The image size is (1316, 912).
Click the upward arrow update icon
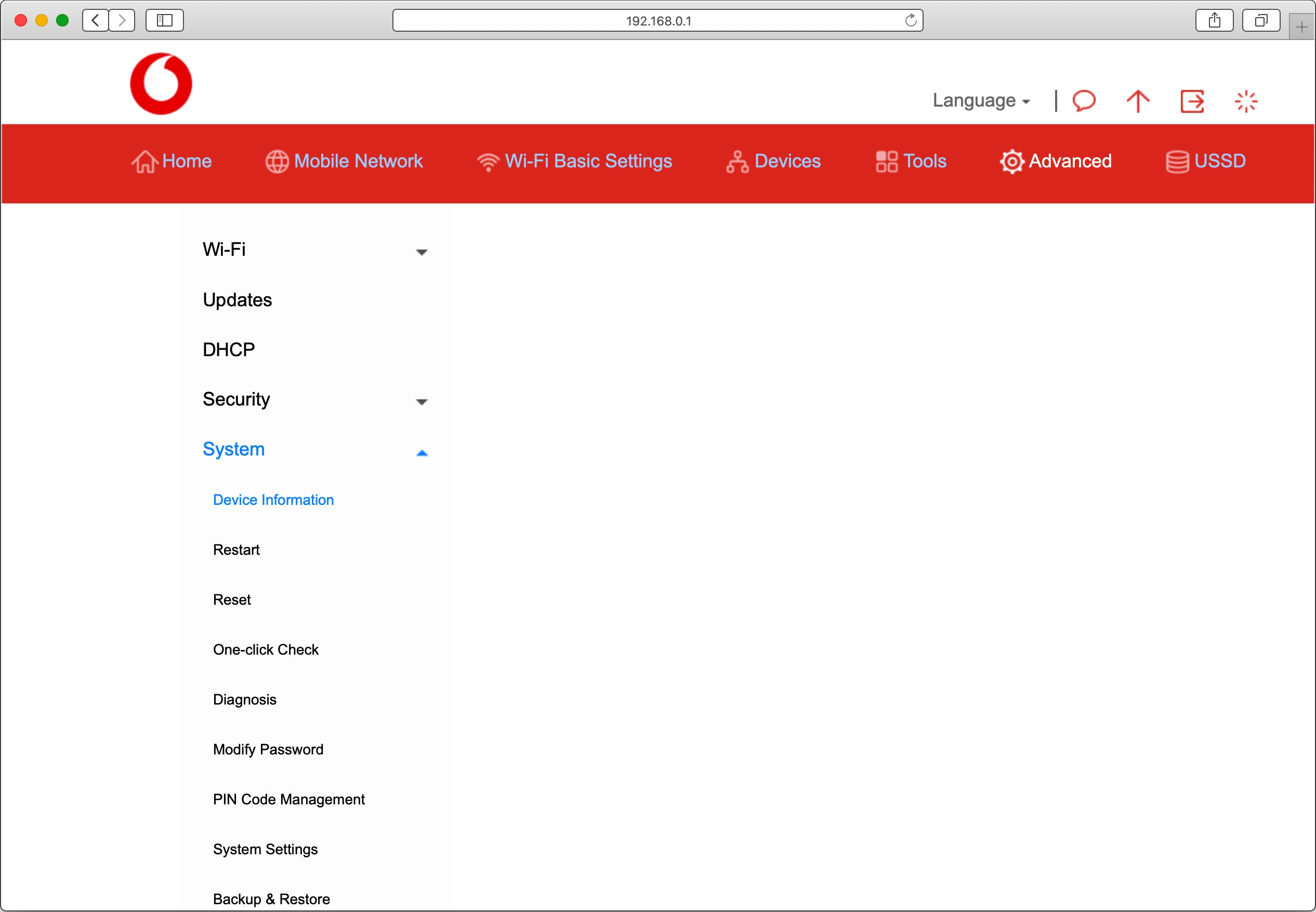(1137, 101)
